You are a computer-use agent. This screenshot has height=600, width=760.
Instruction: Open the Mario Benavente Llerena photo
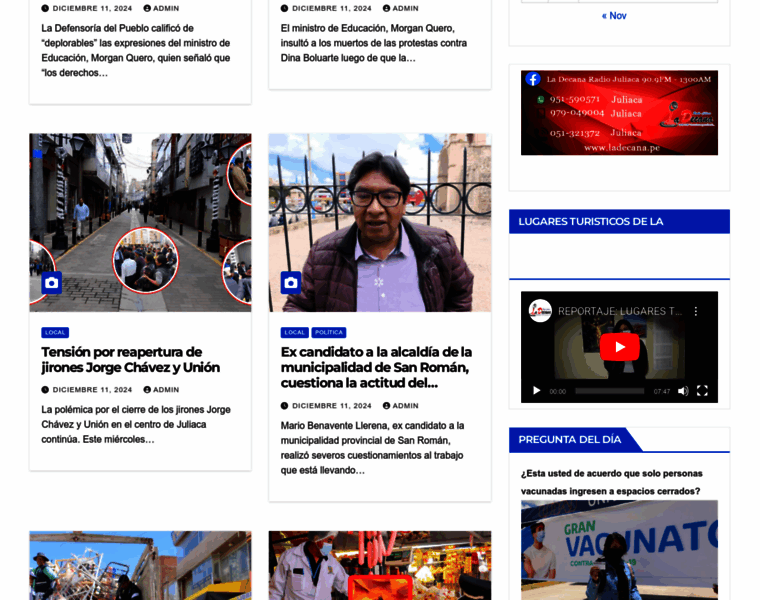click(x=380, y=222)
